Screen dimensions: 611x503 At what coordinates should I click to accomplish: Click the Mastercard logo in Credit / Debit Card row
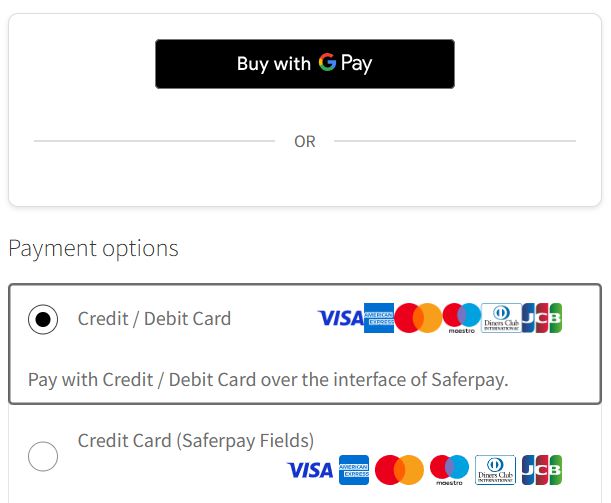point(417,318)
